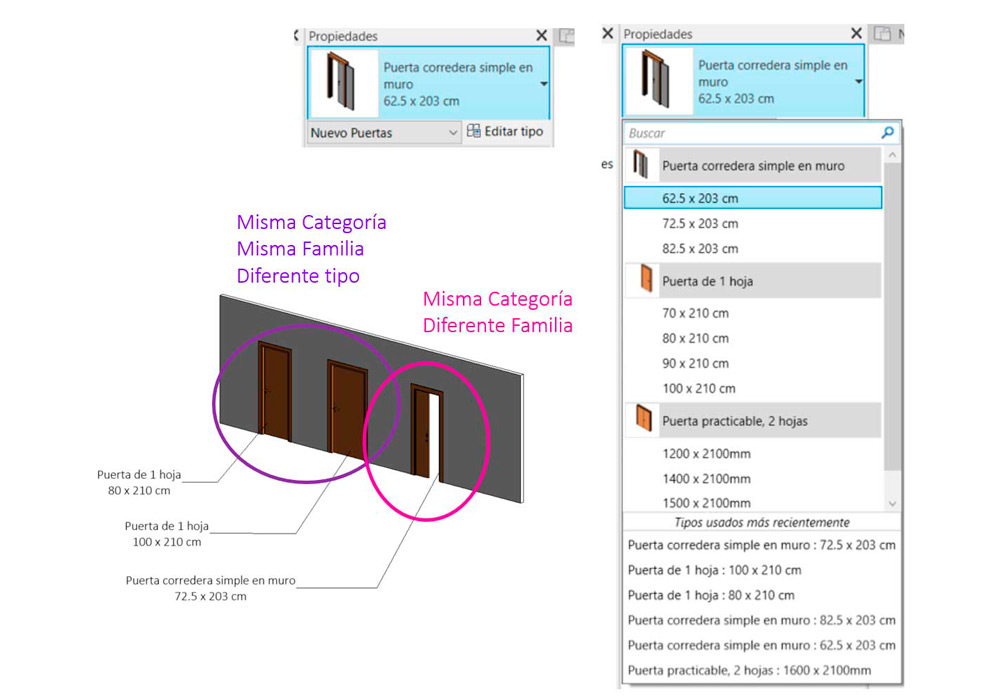Click the door thumbnail in left Propiedades panel
1000x700 pixels.
(x=341, y=85)
